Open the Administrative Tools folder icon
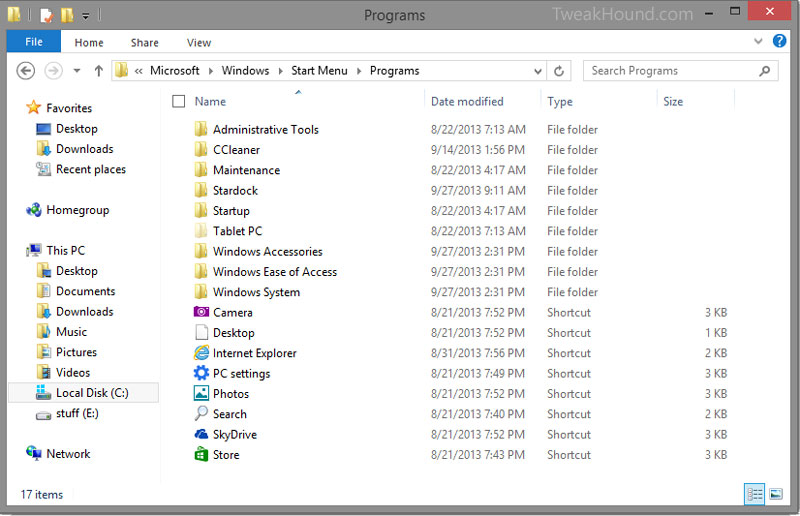800x516 pixels. [201, 129]
